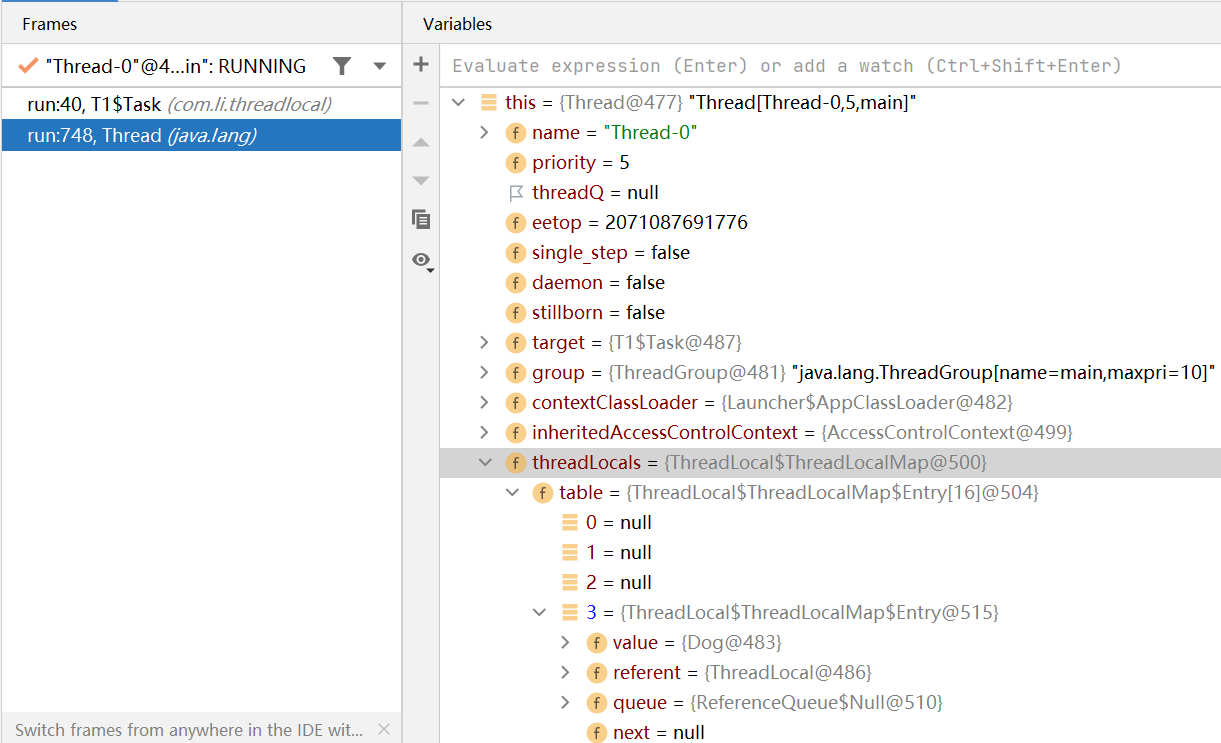Screen dimensions: 1221x743
Task: Open the thread selector dropdown arrow
Action: point(380,67)
